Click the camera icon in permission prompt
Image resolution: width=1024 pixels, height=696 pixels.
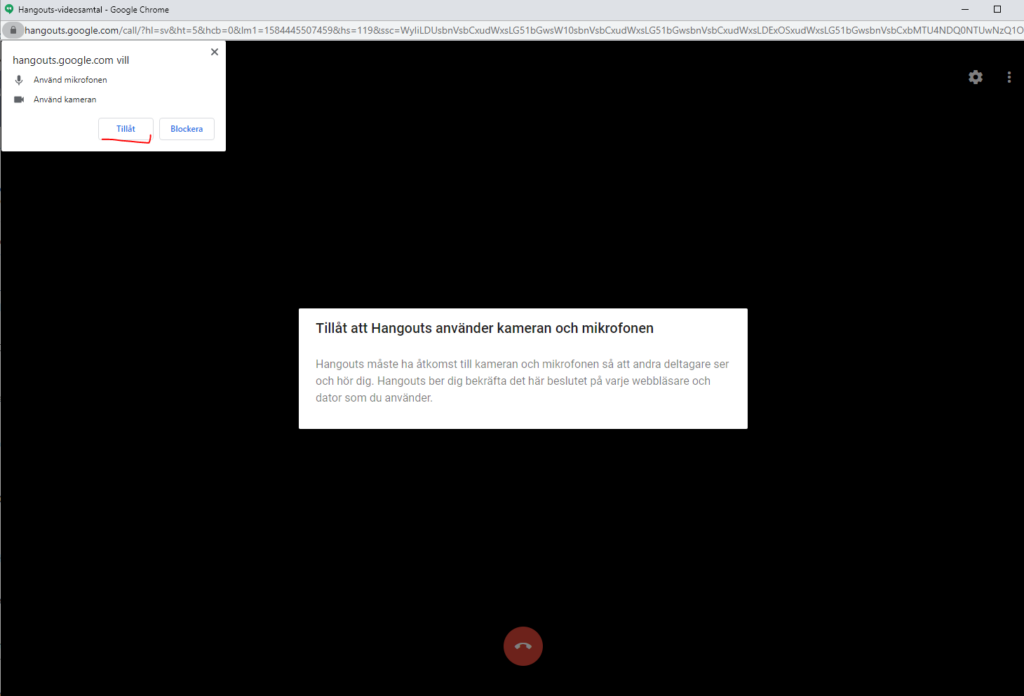coord(19,99)
